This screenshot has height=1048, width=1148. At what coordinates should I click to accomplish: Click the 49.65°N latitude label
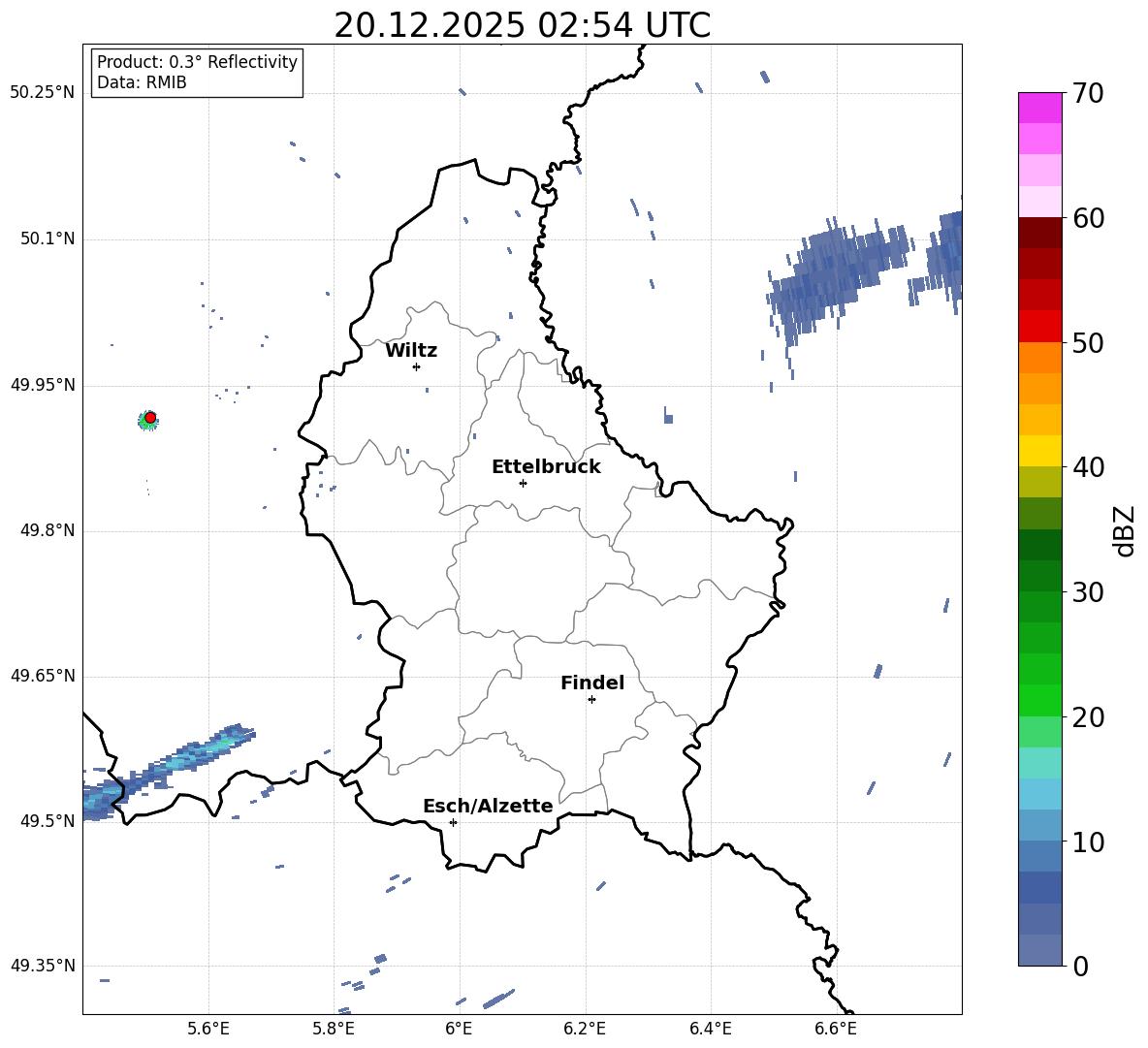(43, 676)
